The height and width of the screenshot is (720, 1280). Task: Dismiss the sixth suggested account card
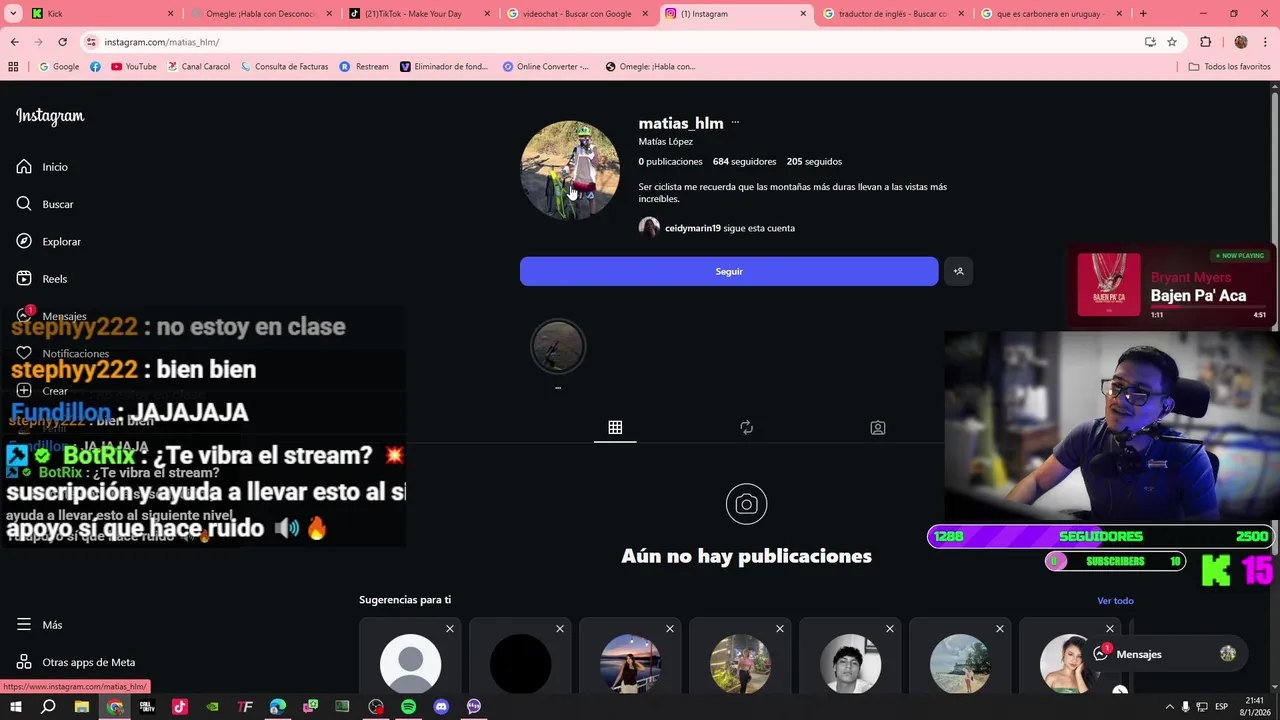pos(1000,629)
